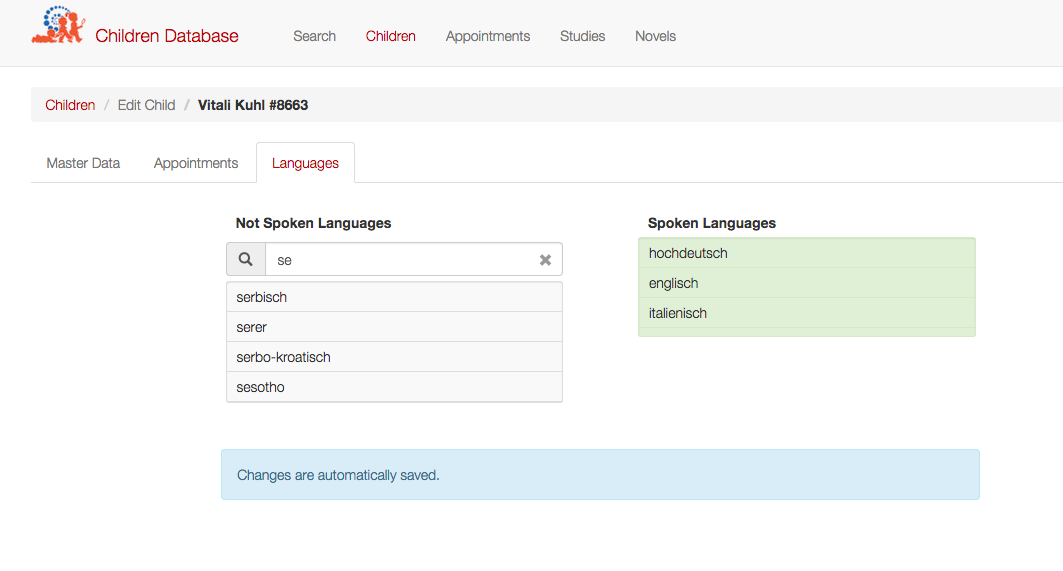Click the Children Database title link
Image resolution: width=1063 pixels, height=571 pixels.
coord(167,36)
